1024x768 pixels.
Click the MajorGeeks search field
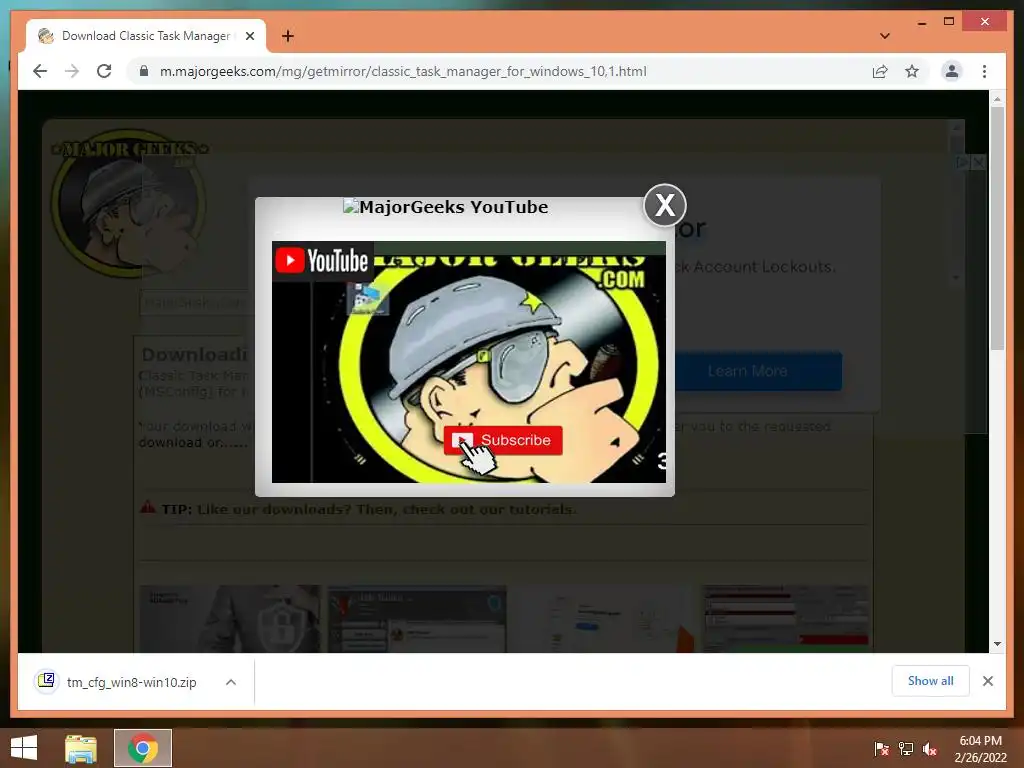pyautogui.click(x=196, y=303)
